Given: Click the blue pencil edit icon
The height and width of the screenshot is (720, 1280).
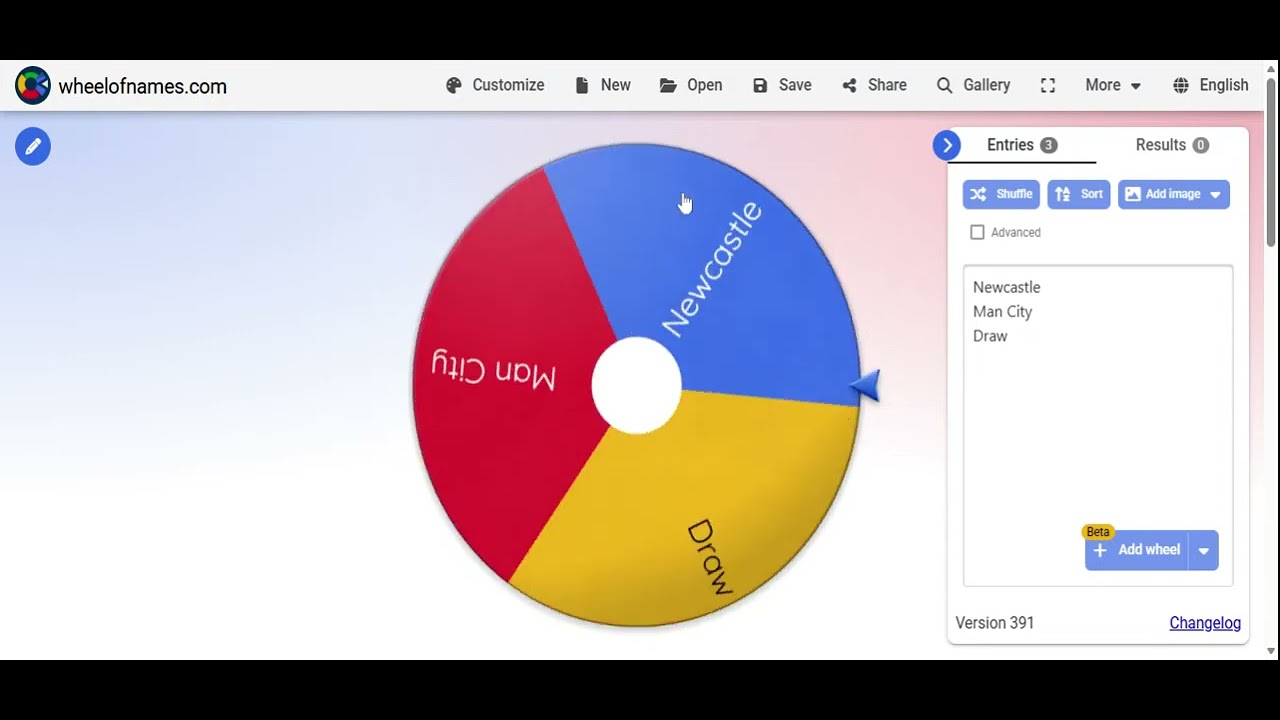Looking at the screenshot, I should tap(33, 147).
